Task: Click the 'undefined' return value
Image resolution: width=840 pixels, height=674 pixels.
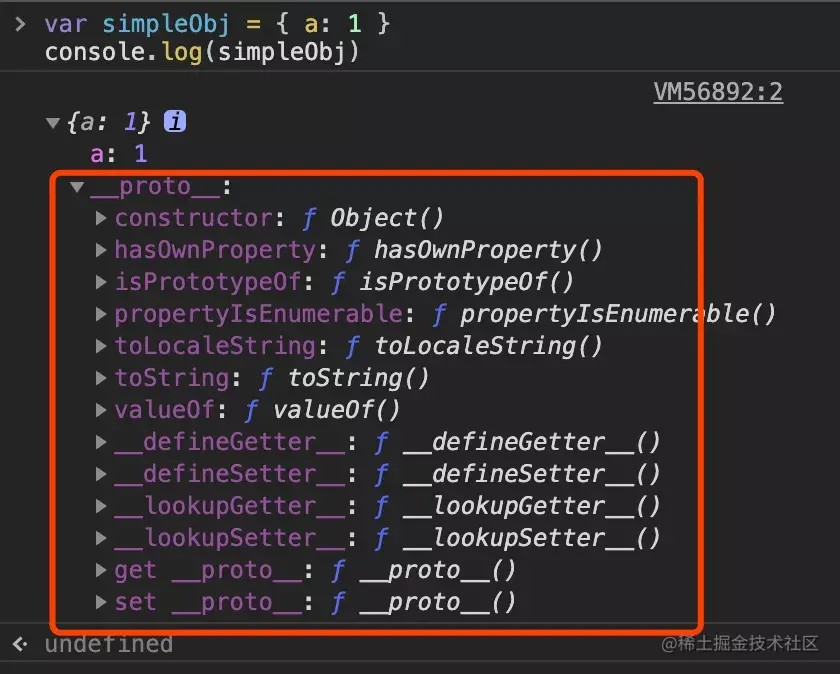Action: coord(109,645)
